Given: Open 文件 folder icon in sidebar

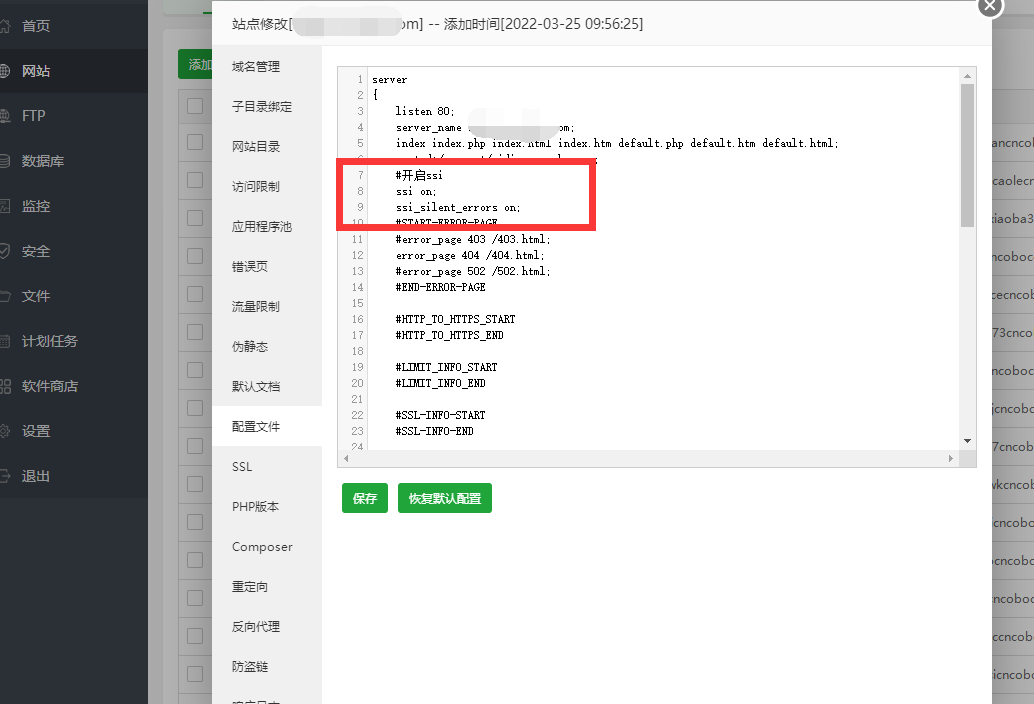Looking at the screenshot, I should pyautogui.click(x=5, y=296).
